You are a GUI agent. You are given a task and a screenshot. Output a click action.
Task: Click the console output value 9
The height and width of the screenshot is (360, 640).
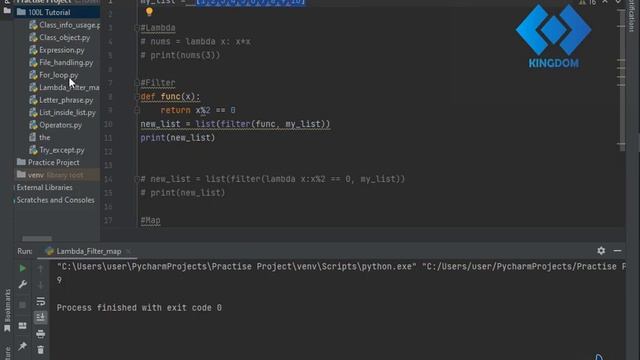pyautogui.click(x=60, y=280)
